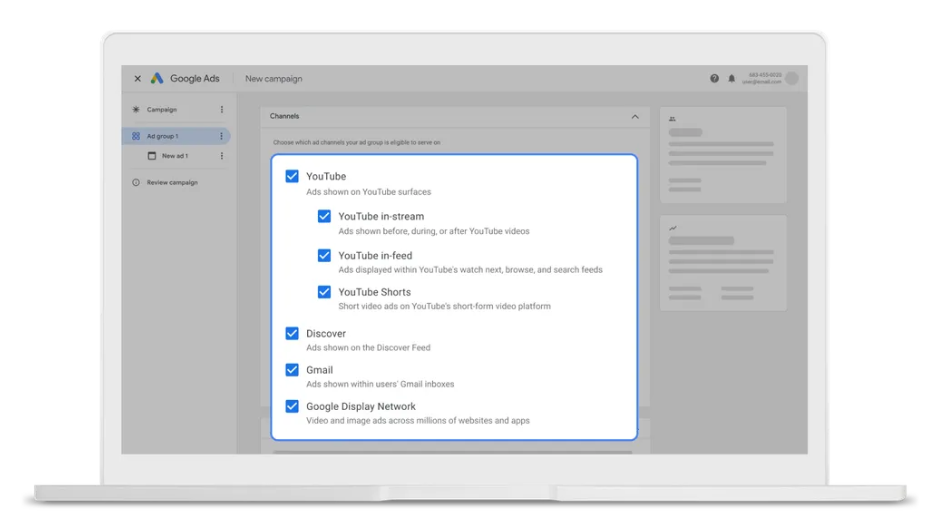Click the user account avatar
936x525 pixels.
792,79
